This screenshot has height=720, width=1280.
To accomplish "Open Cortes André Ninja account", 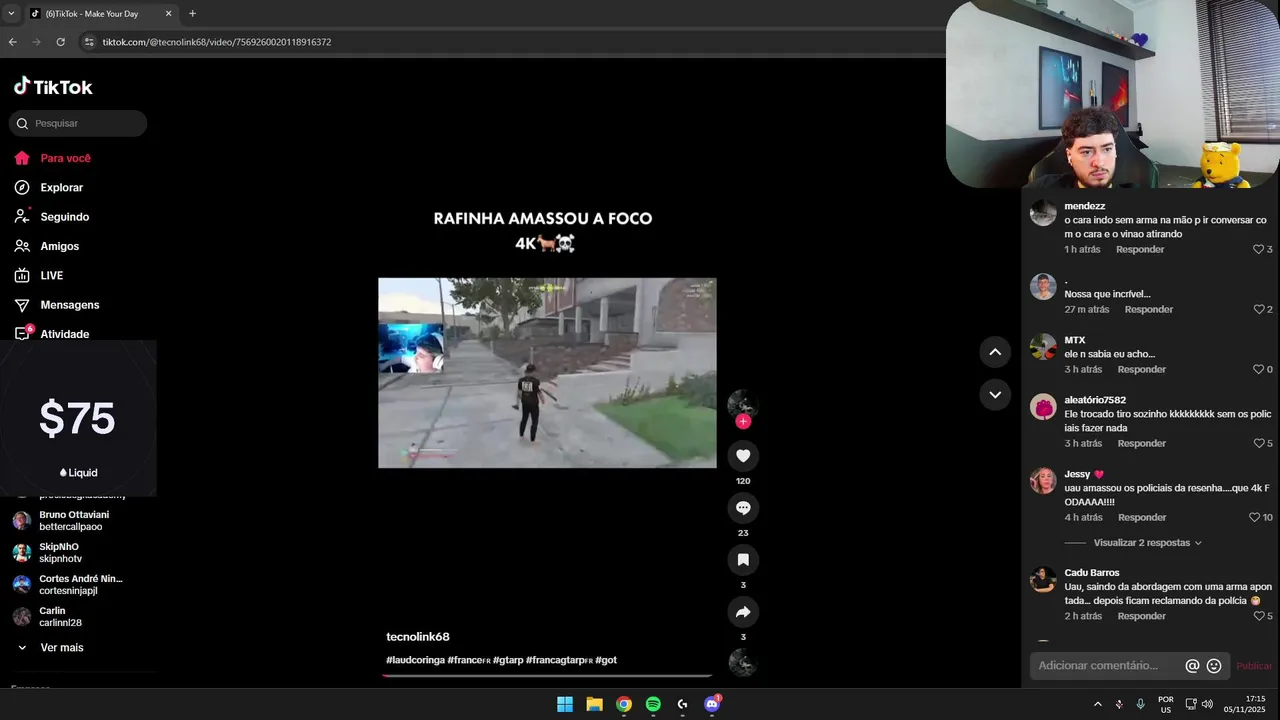I will [x=68, y=585].
